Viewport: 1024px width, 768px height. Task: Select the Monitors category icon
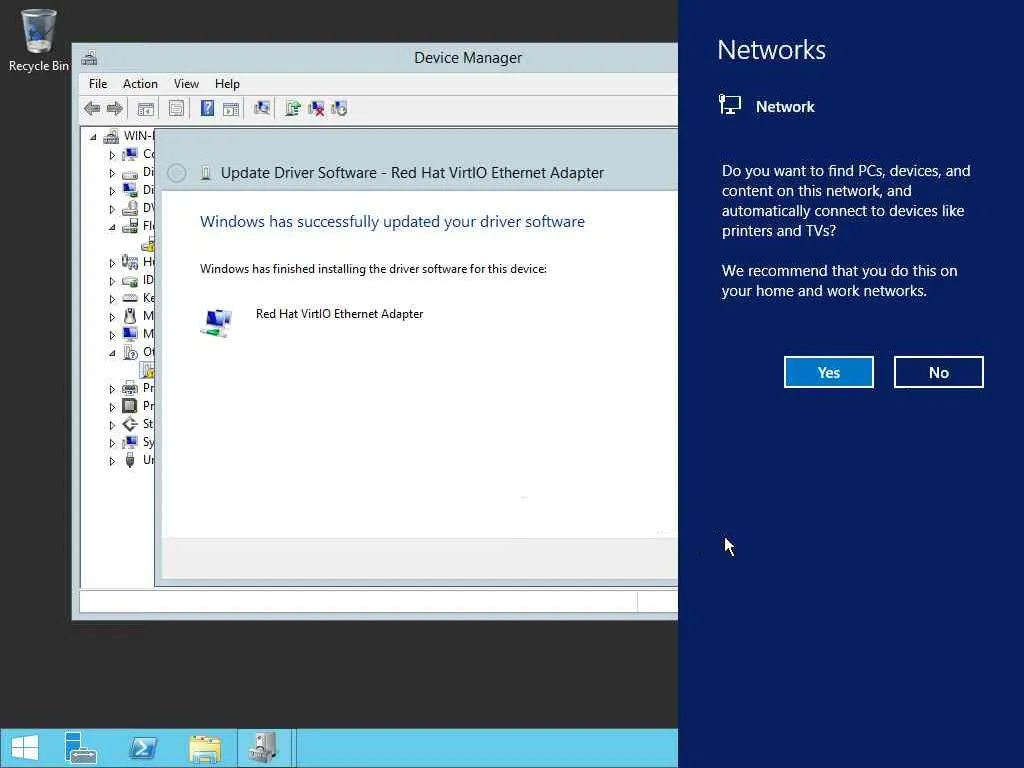tap(130, 334)
